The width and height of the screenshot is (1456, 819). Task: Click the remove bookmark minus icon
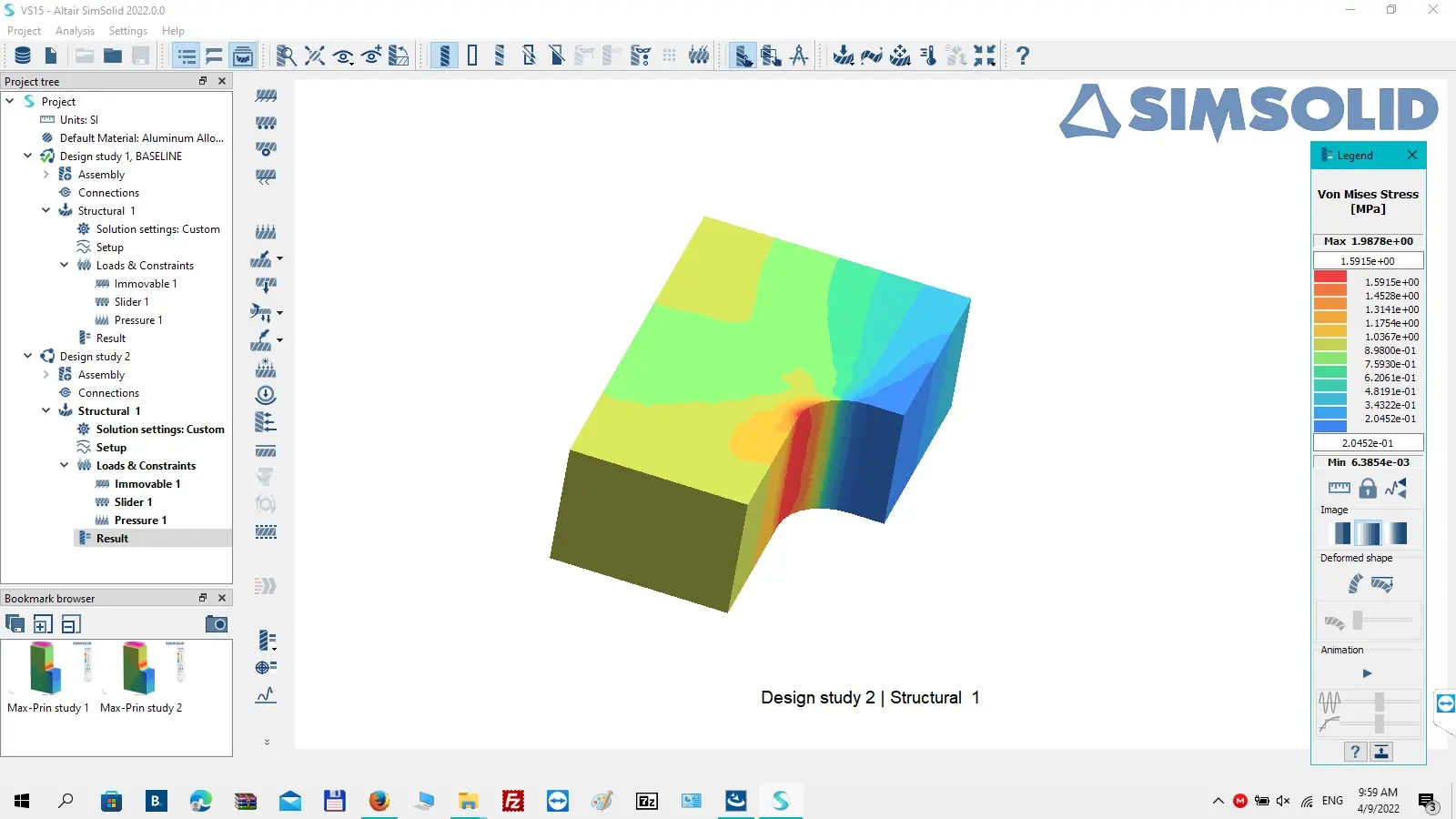[71, 624]
